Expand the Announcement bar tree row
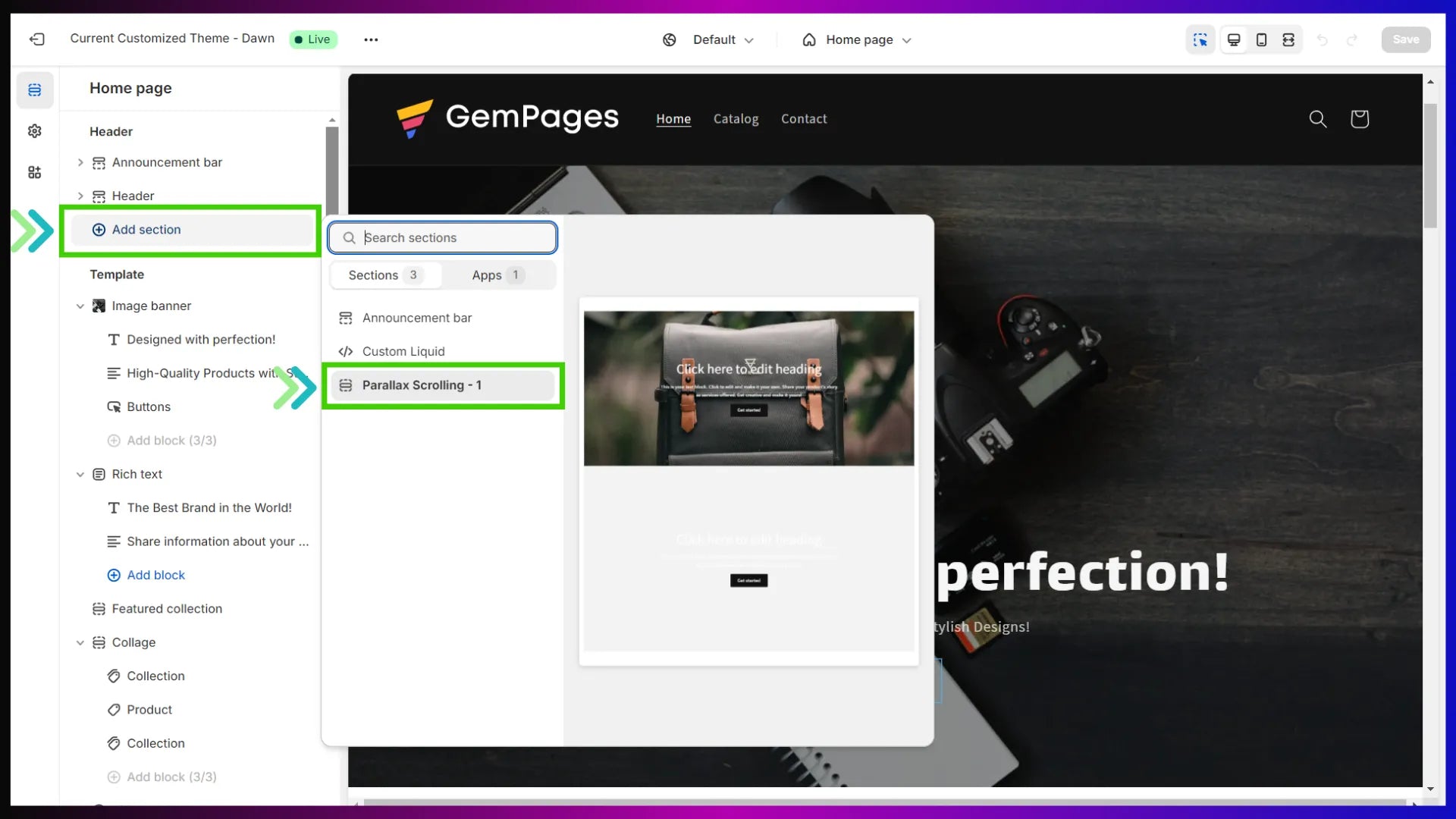1456x819 pixels. 80,162
